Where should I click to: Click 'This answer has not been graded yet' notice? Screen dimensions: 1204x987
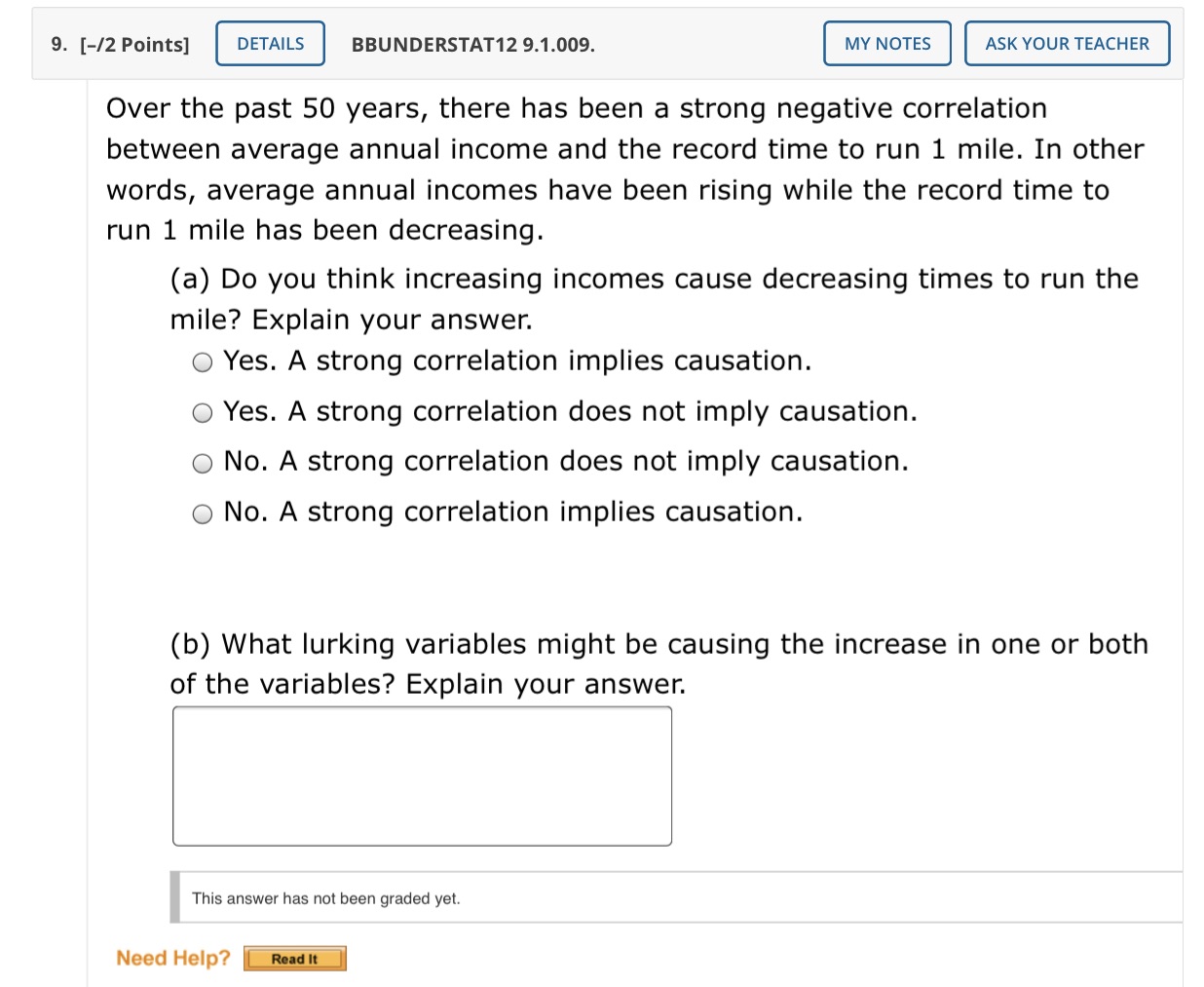[327, 897]
